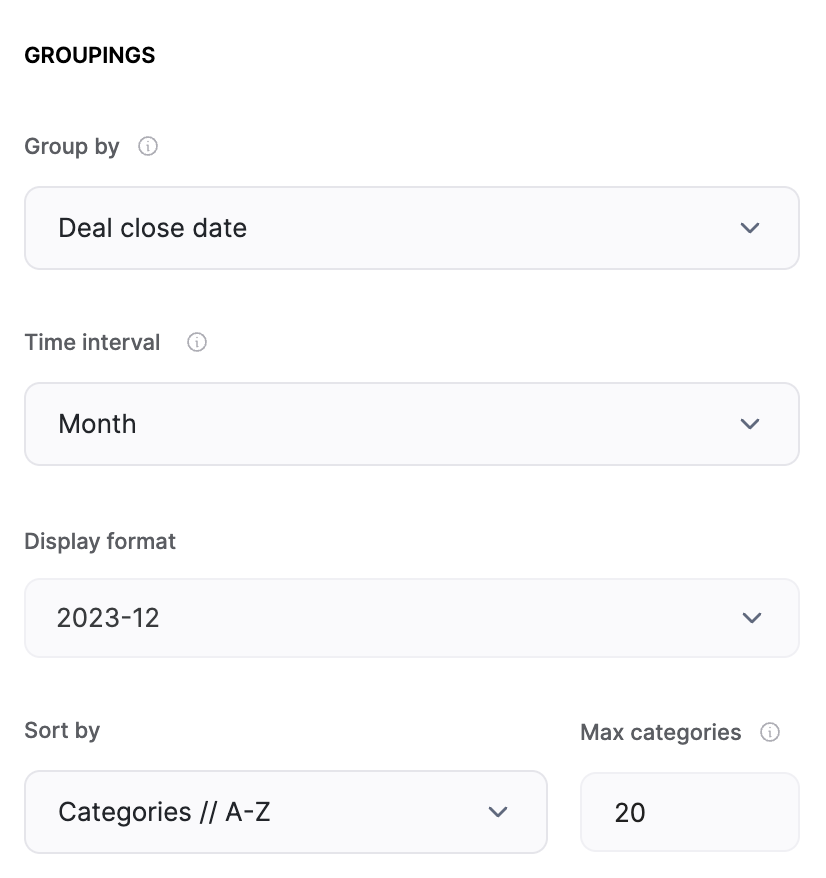
Task: Click the Display format label text
Action: click(100, 541)
